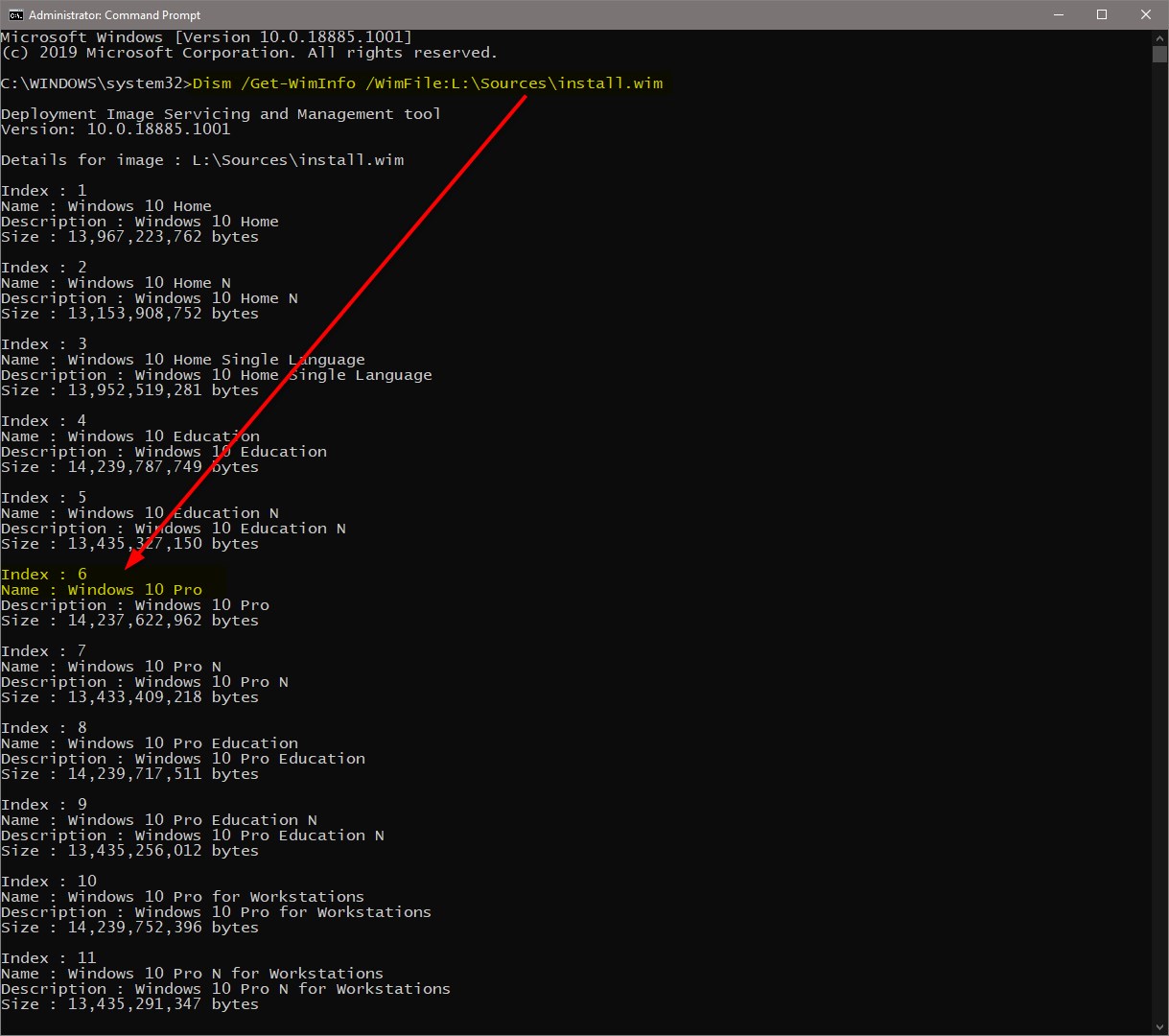Click 'Microsoft Windows [Version 10.0.18885.1001]' line
This screenshot has width=1169, height=1036.
[206, 37]
